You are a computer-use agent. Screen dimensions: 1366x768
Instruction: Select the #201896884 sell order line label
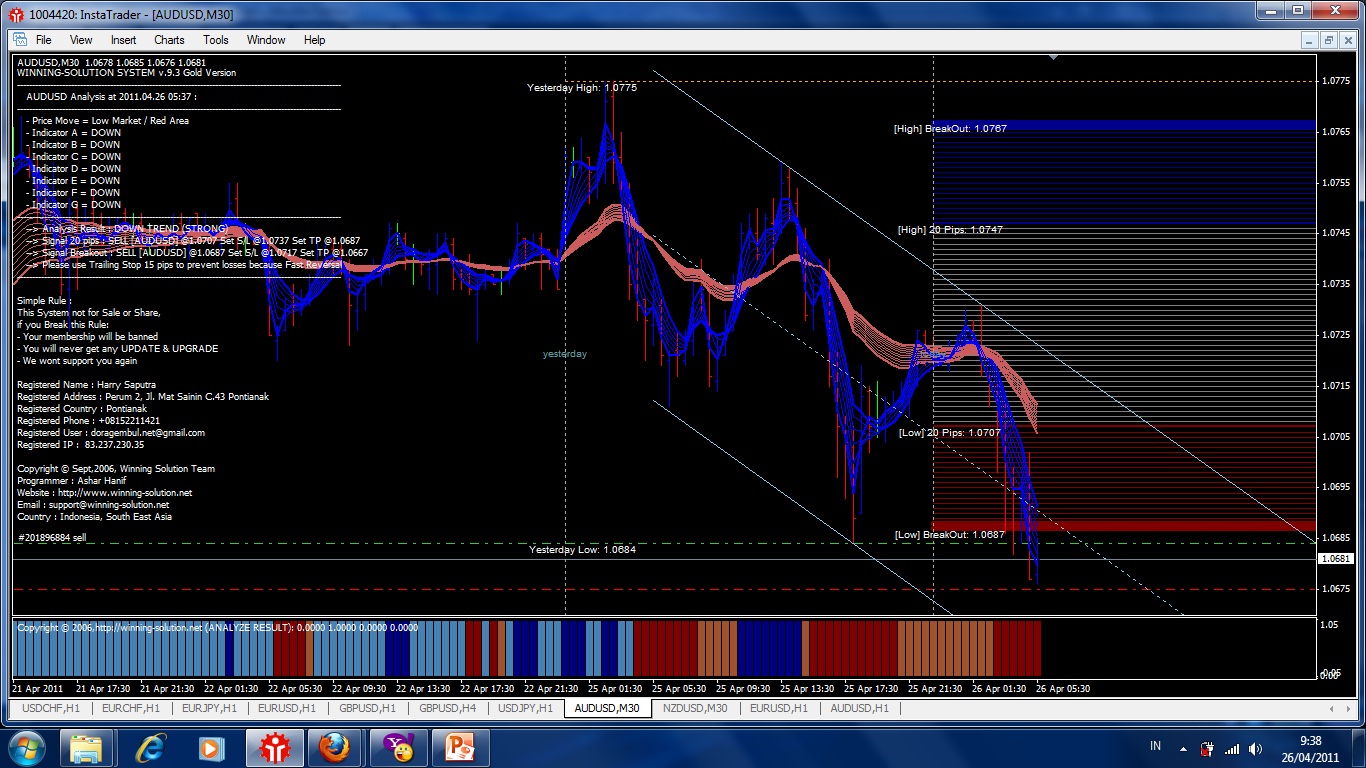click(x=52, y=537)
